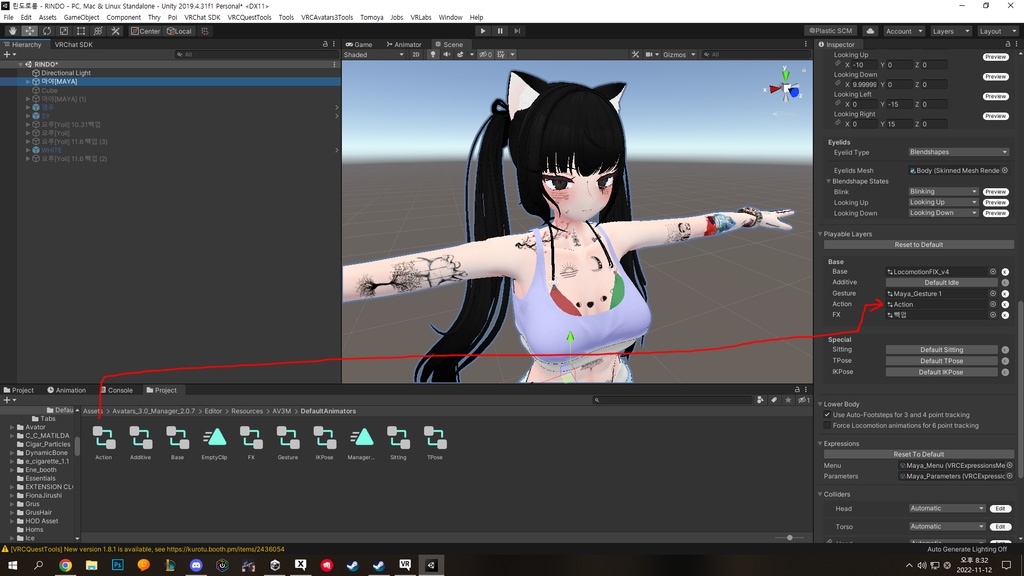Open the Console tab

pyautogui.click(x=117, y=390)
